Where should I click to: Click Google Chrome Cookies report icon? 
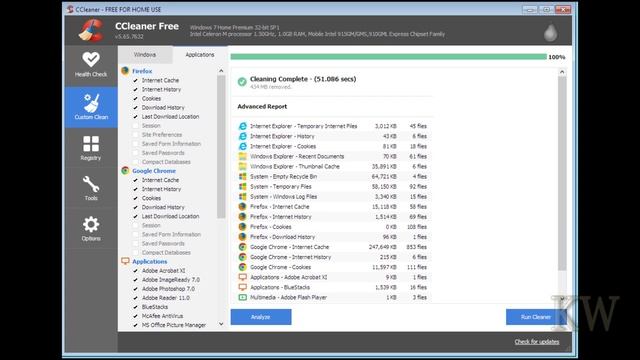click(x=242, y=267)
